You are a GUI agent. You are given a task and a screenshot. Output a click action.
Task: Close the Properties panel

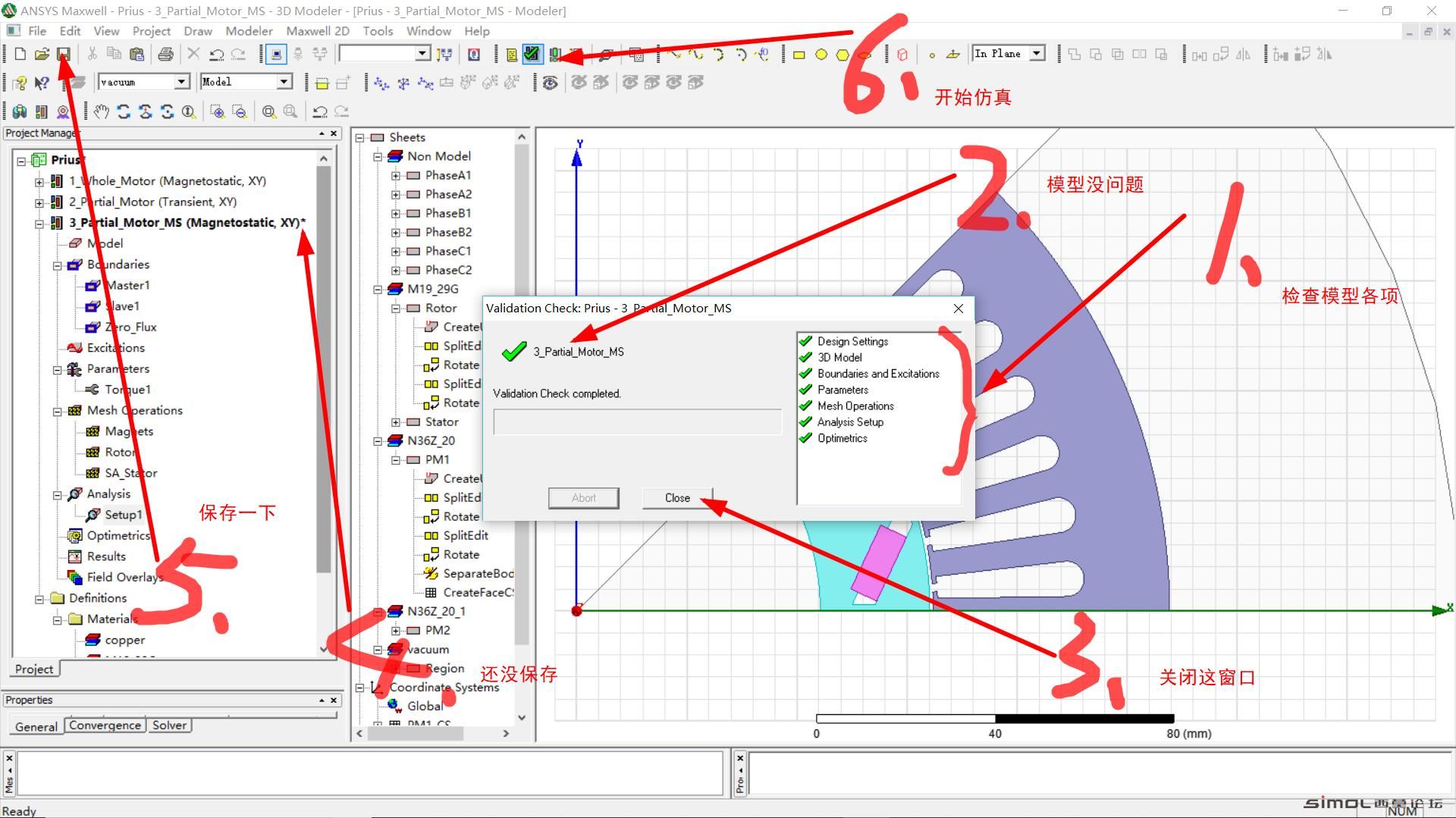[x=333, y=700]
